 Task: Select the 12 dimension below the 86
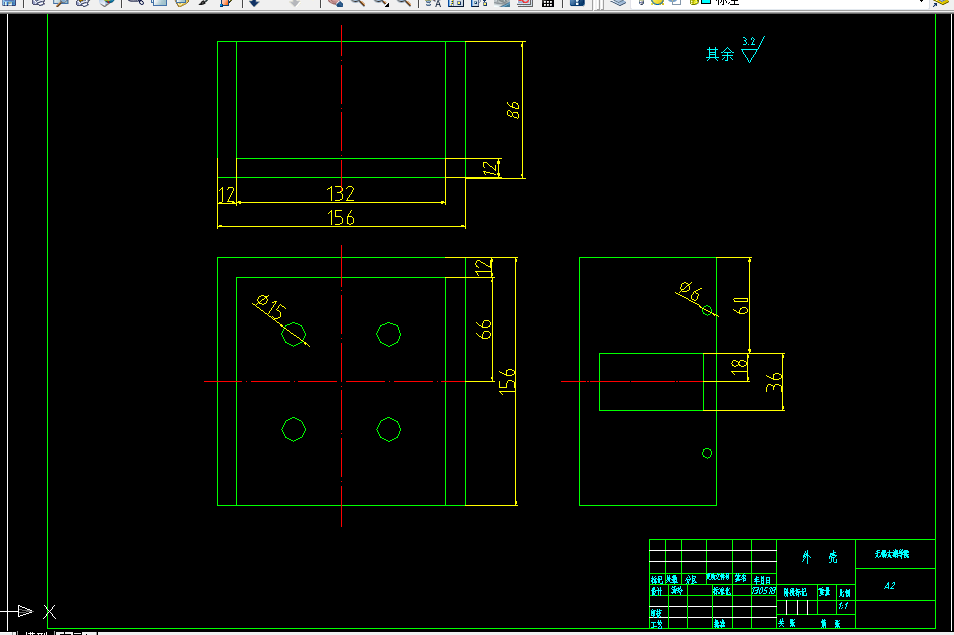pyautogui.click(x=490, y=168)
